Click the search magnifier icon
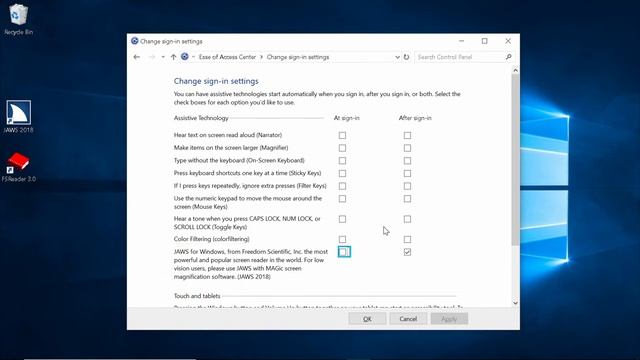 [509, 57]
